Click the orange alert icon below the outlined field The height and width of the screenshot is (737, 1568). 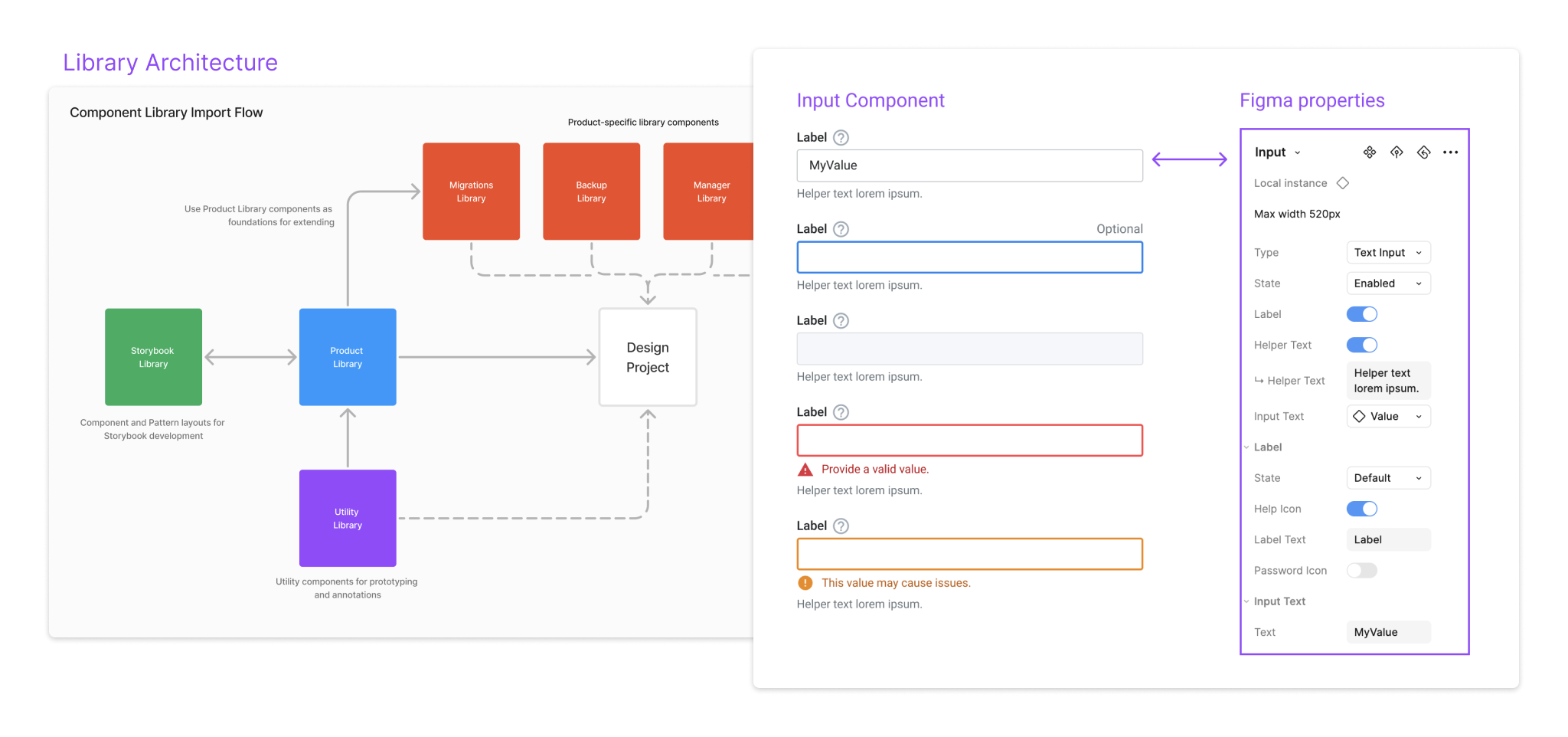[805, 582]
